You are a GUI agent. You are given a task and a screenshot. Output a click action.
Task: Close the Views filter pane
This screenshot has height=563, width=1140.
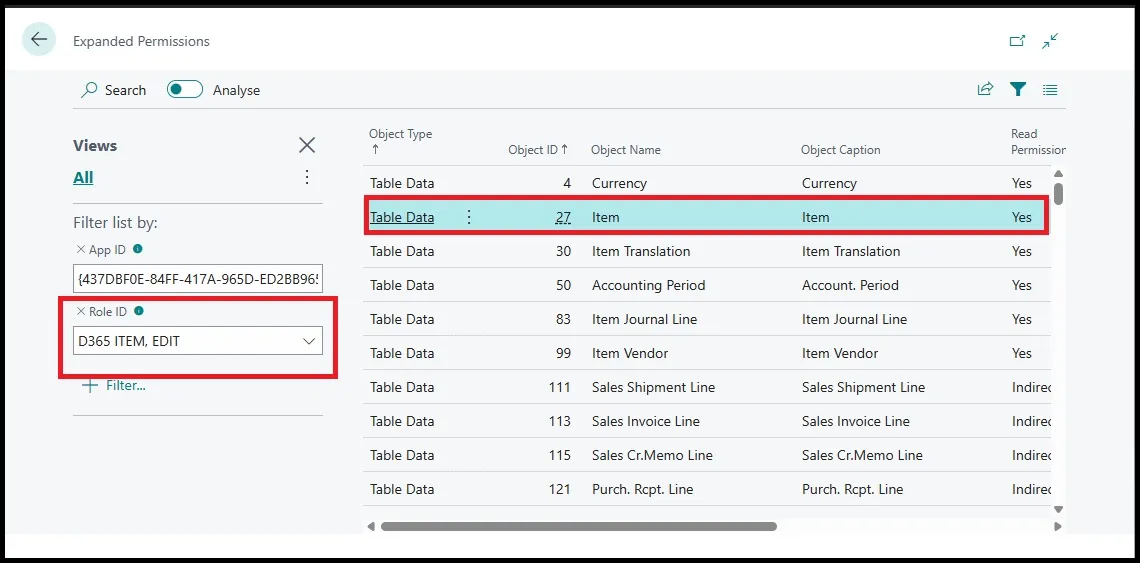point(308,145)
